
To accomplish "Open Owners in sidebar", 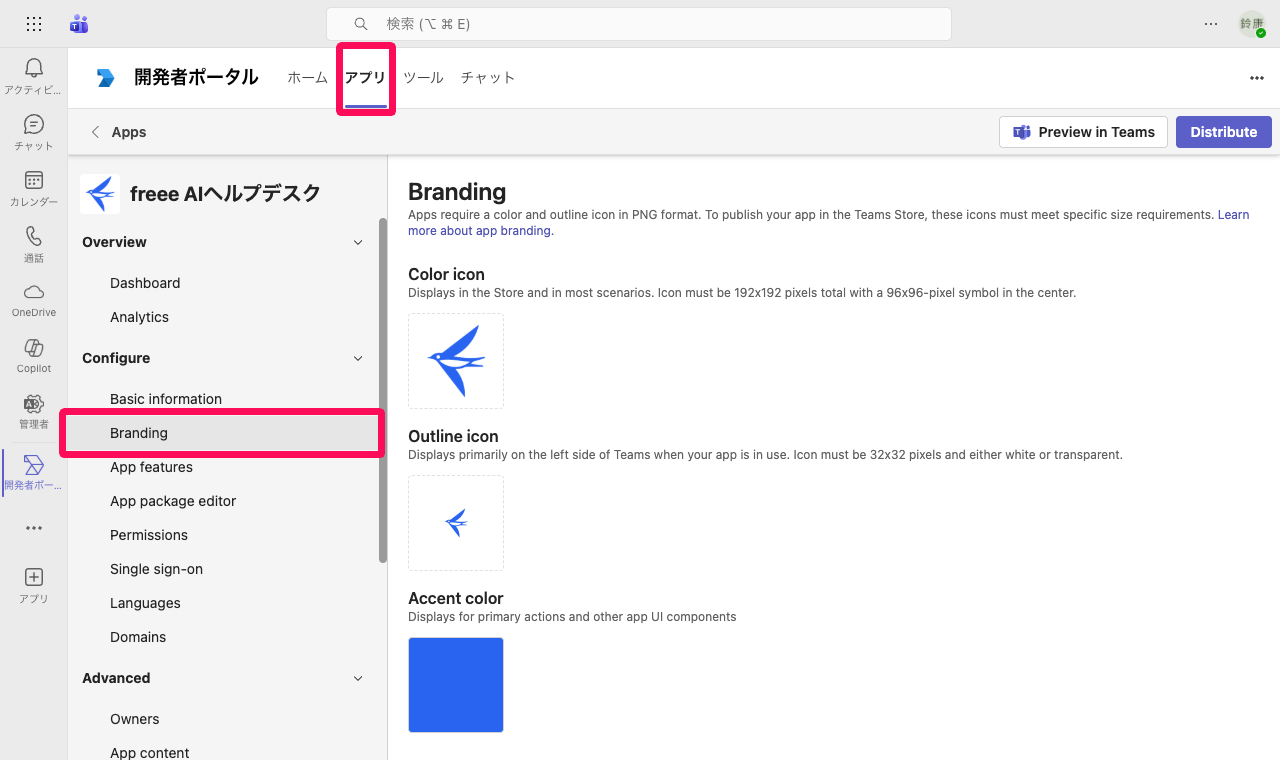I will coord(135,719).
